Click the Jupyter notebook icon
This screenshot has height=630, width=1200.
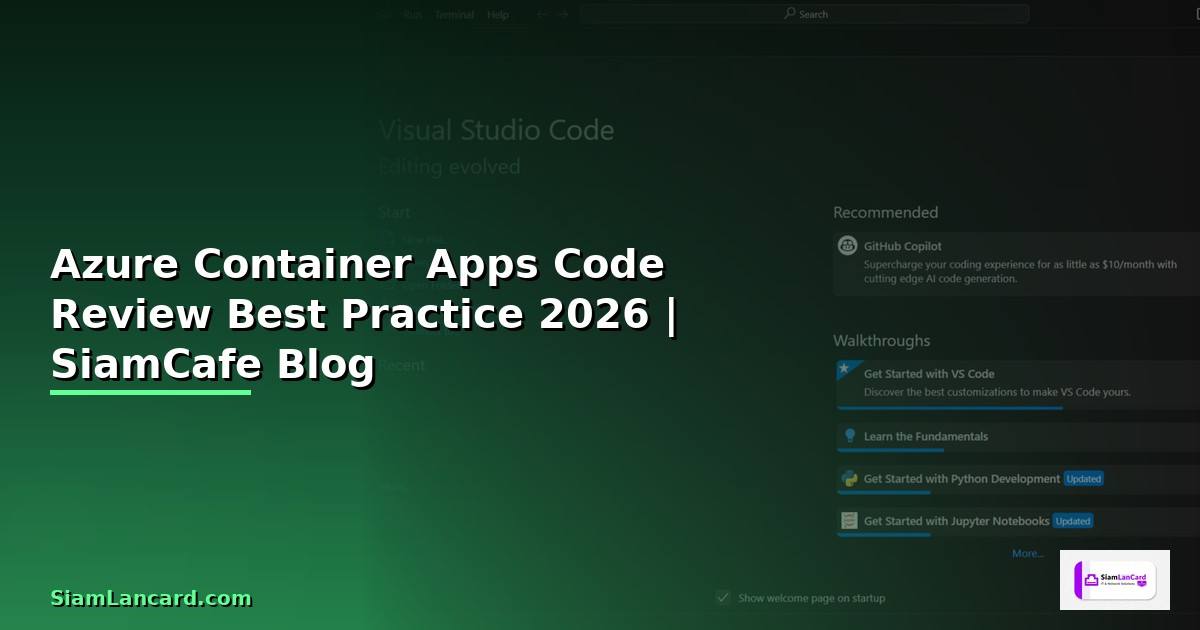pos(849,521)
